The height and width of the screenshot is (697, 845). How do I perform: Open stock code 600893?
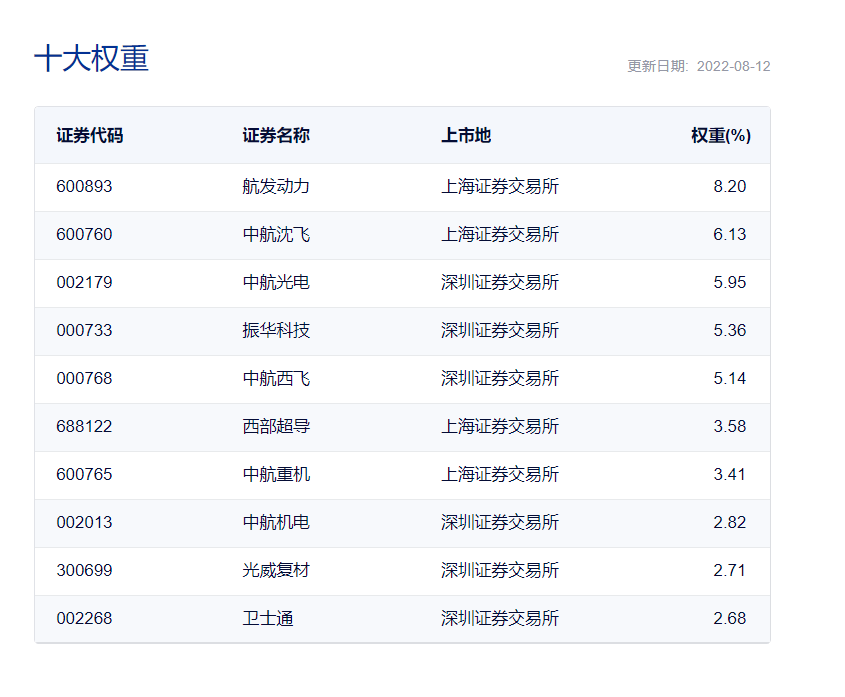tap(85, 187)
